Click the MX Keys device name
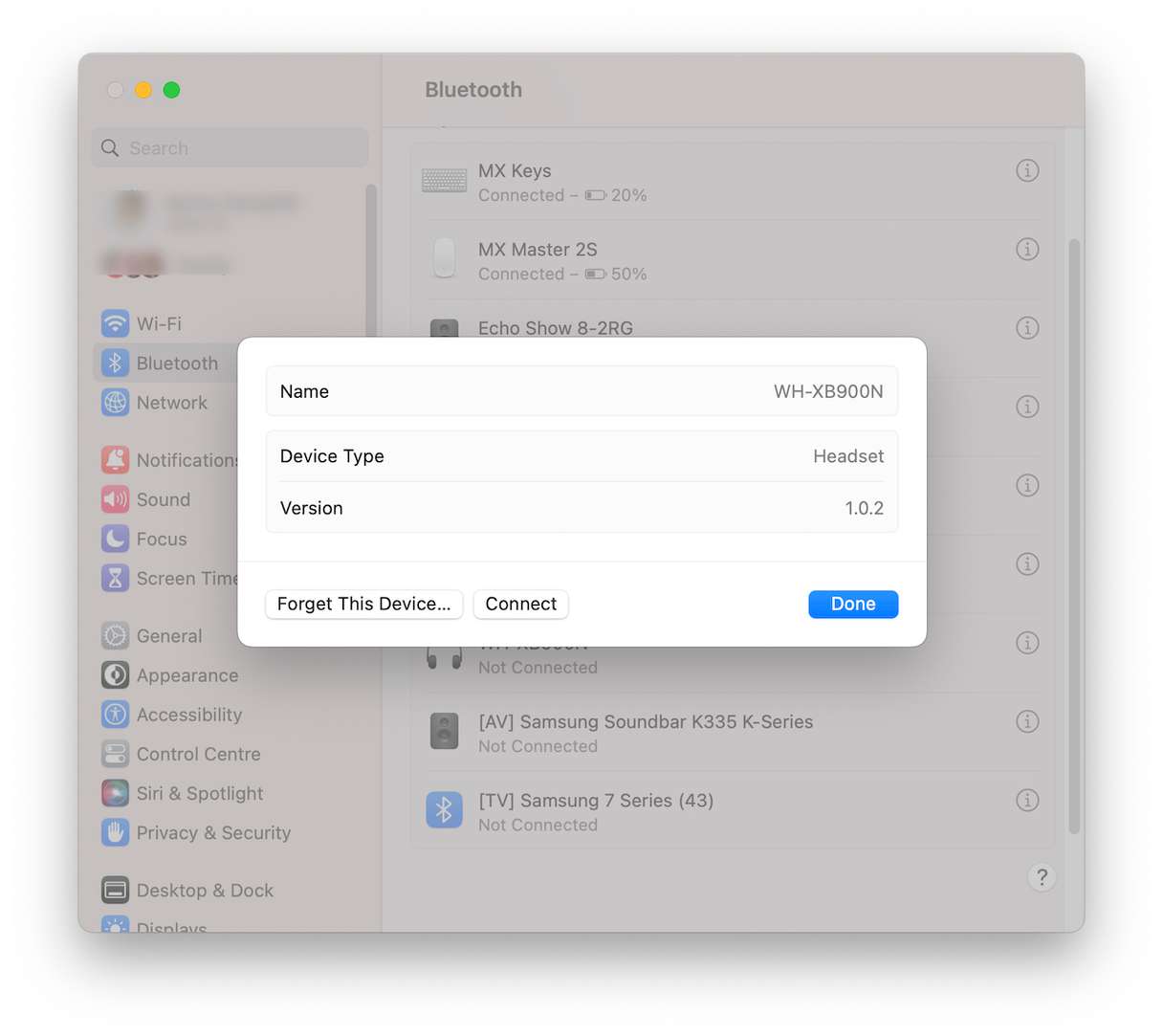Viewport: 1163px width, 1036px height. [515, 170]
